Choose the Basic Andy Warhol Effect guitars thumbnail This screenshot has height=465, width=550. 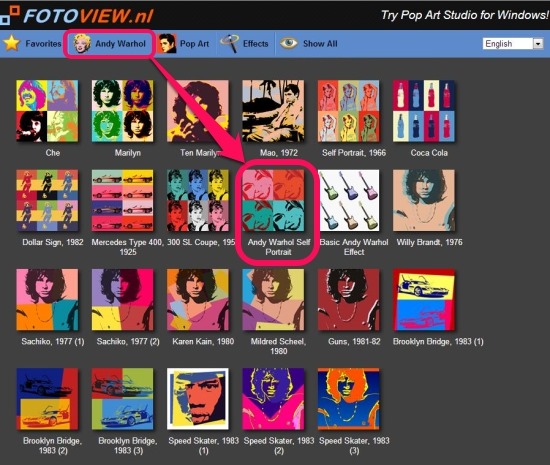pos(348,200)
